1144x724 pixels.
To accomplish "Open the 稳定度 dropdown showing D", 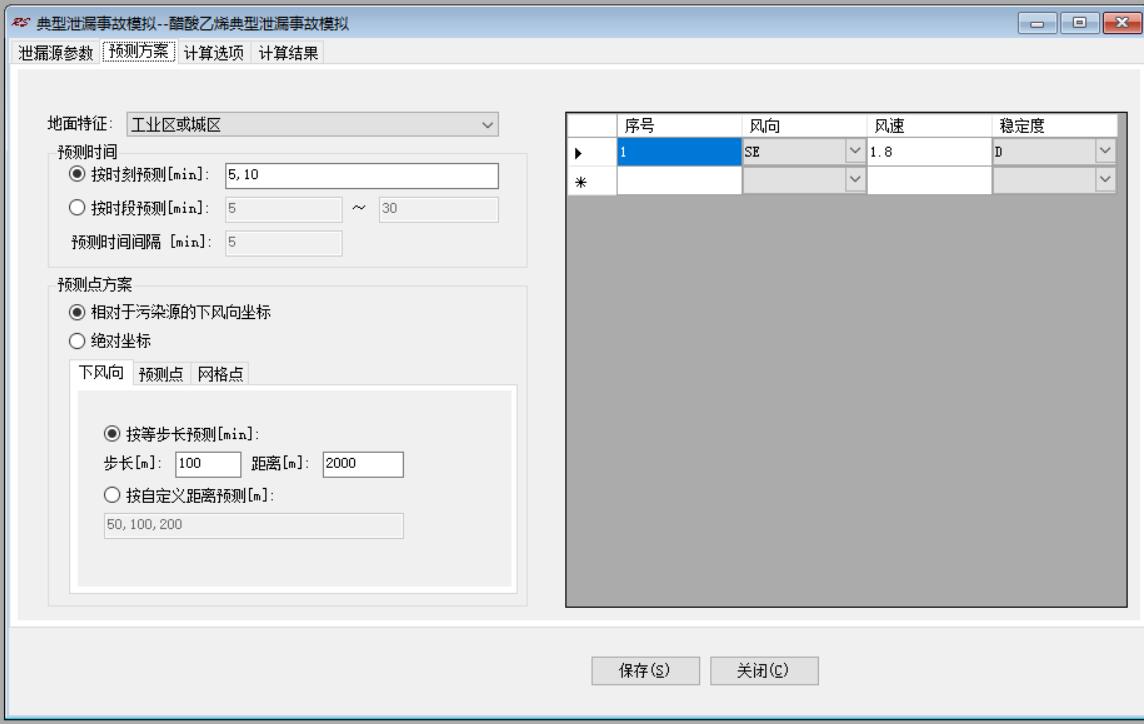I will pyautogui.click(x=1105, y=151).
